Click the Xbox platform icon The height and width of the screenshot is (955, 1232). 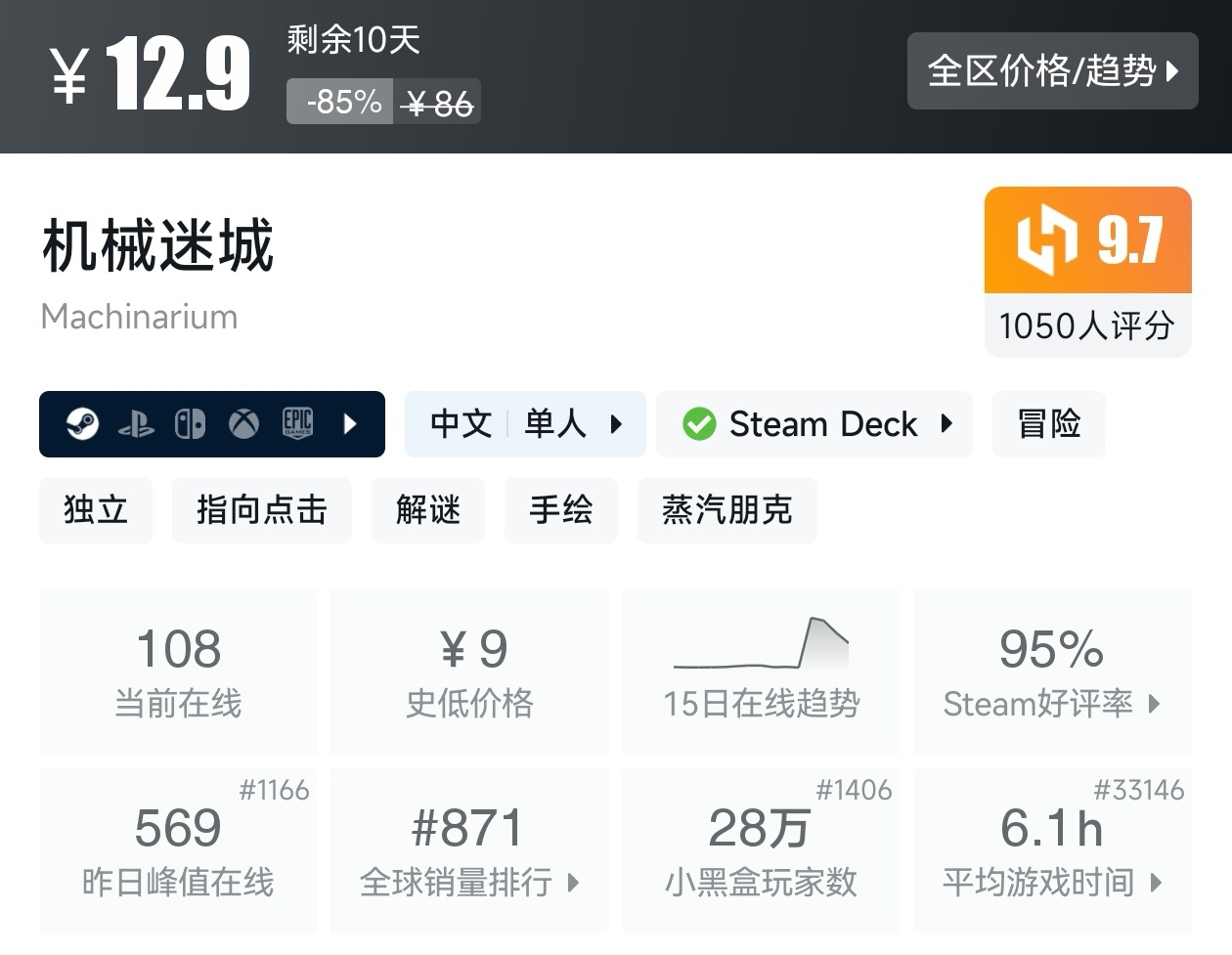click(243, 424)
